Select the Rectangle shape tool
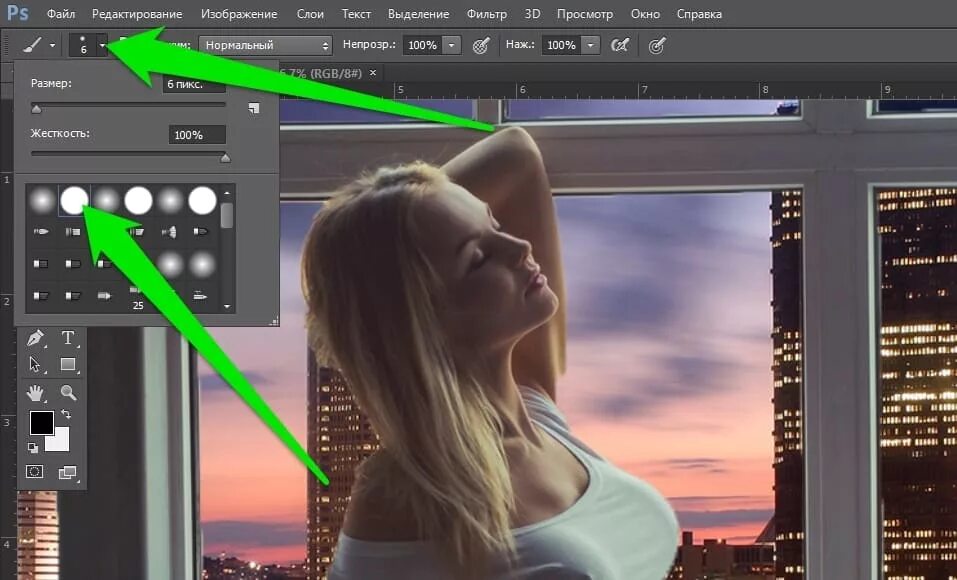 [x=68, y=364]
